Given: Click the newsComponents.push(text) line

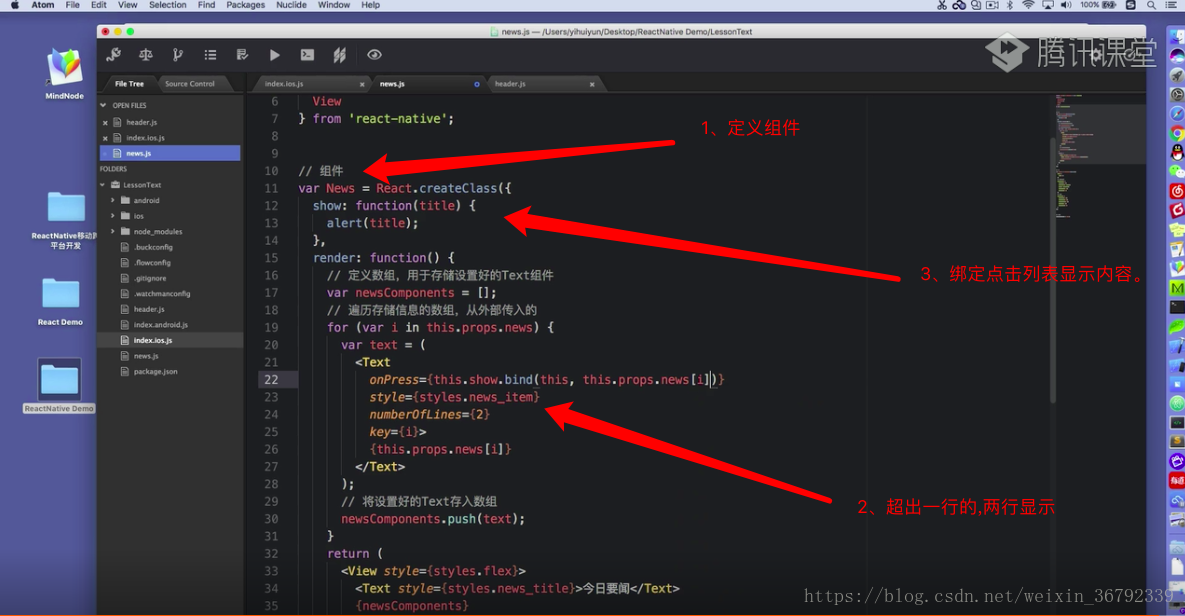Looking at the screenshot, I should pyautogui.click(x=432, y=518).
